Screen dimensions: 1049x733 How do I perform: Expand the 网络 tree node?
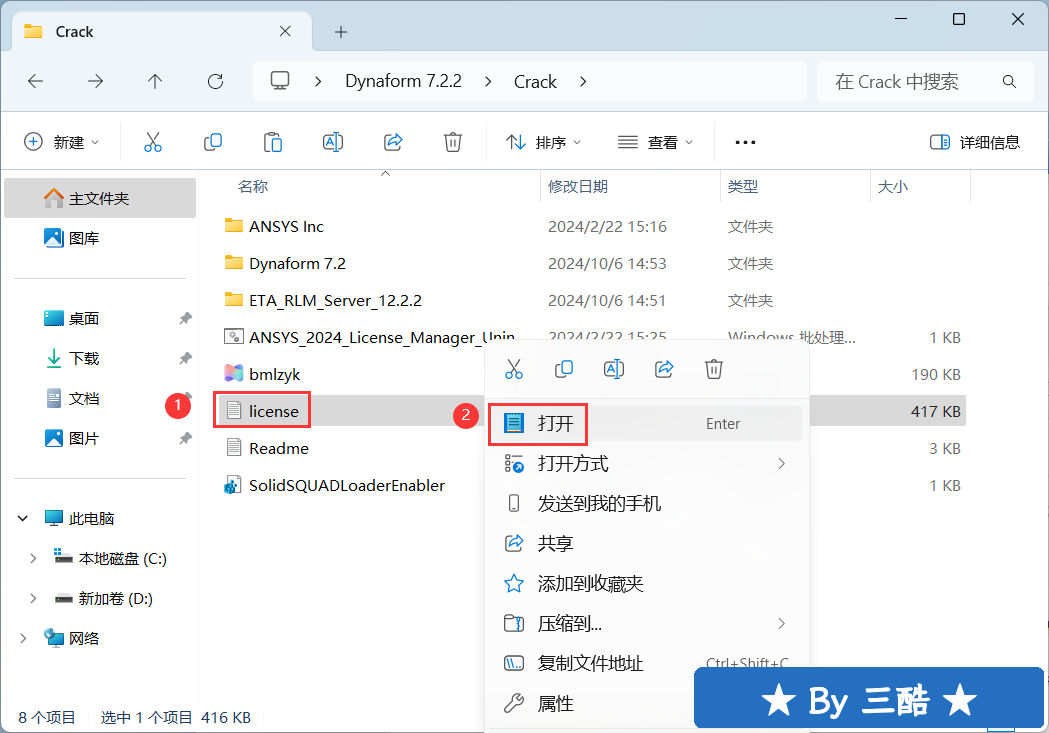pyautogui.click(x=23, y=639)
